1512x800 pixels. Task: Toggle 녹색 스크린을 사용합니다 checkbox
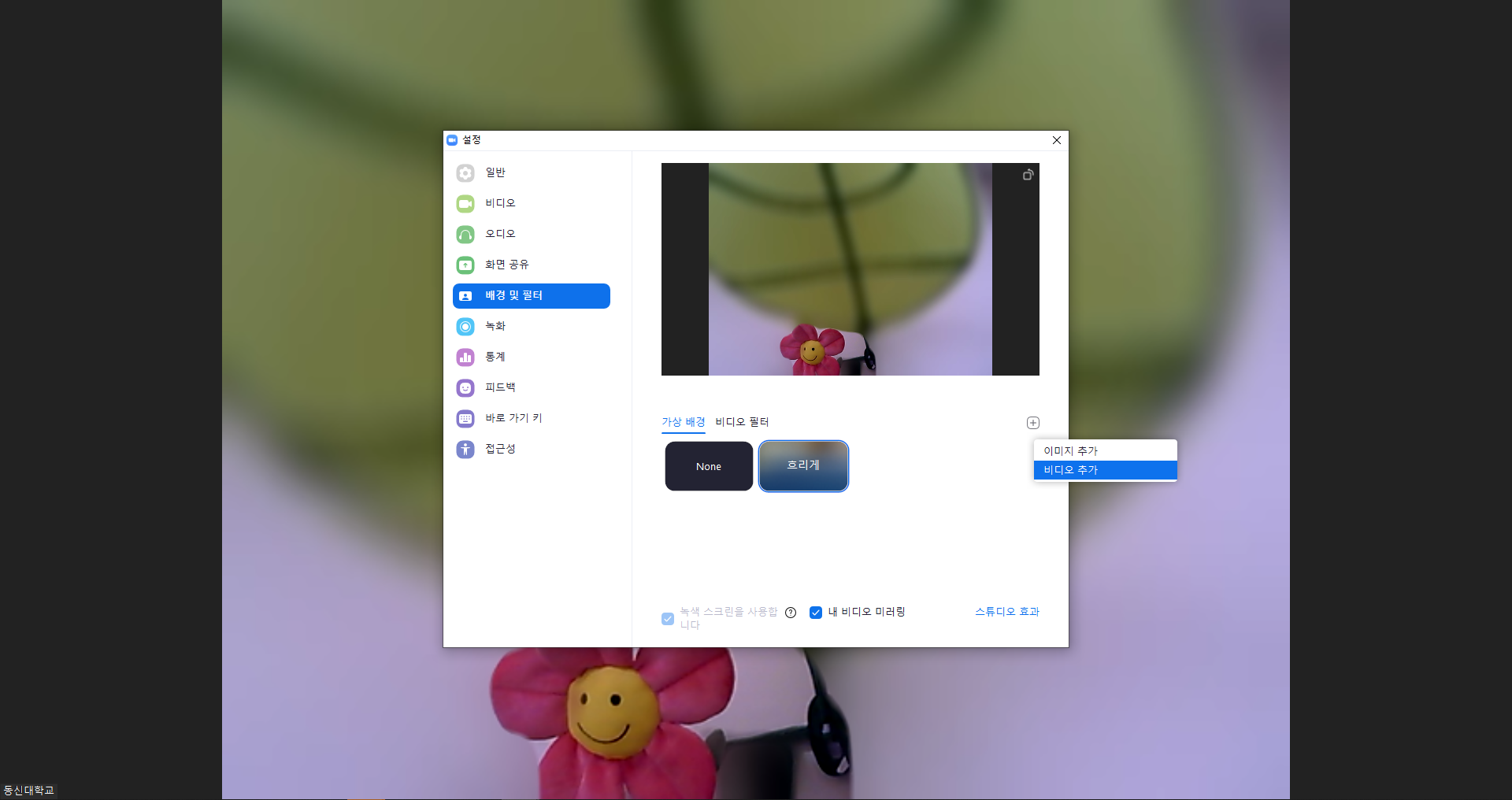pyautogui.click(x=668, y=619)
